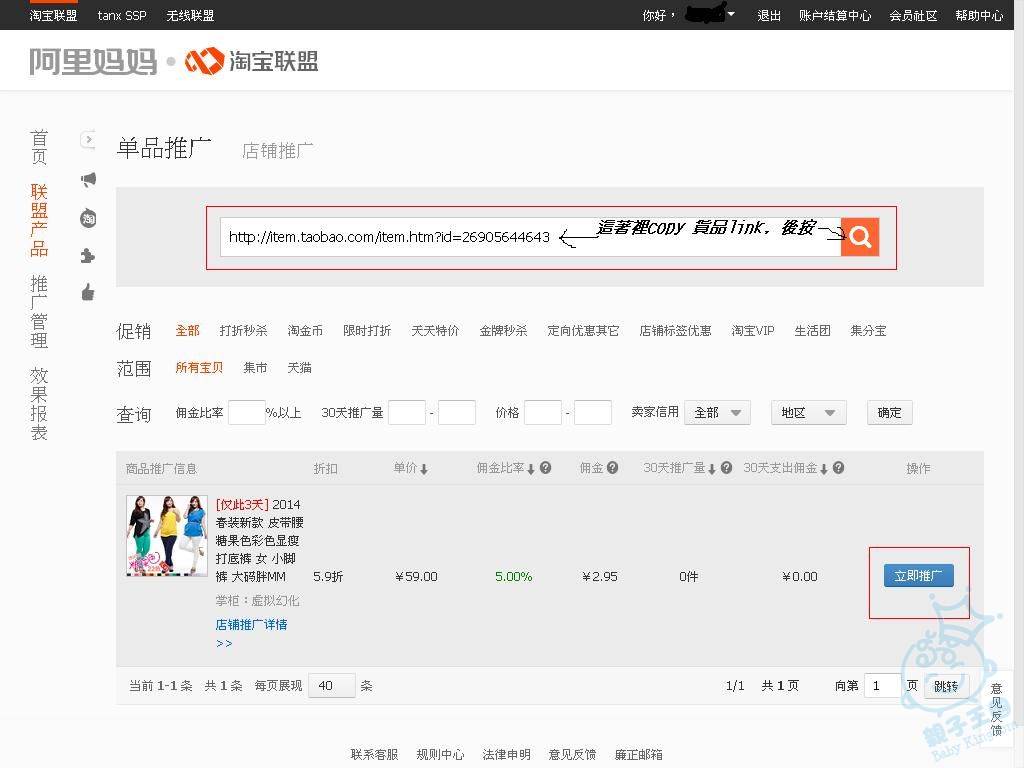Filter promotions by 打折秒杀

244,330
